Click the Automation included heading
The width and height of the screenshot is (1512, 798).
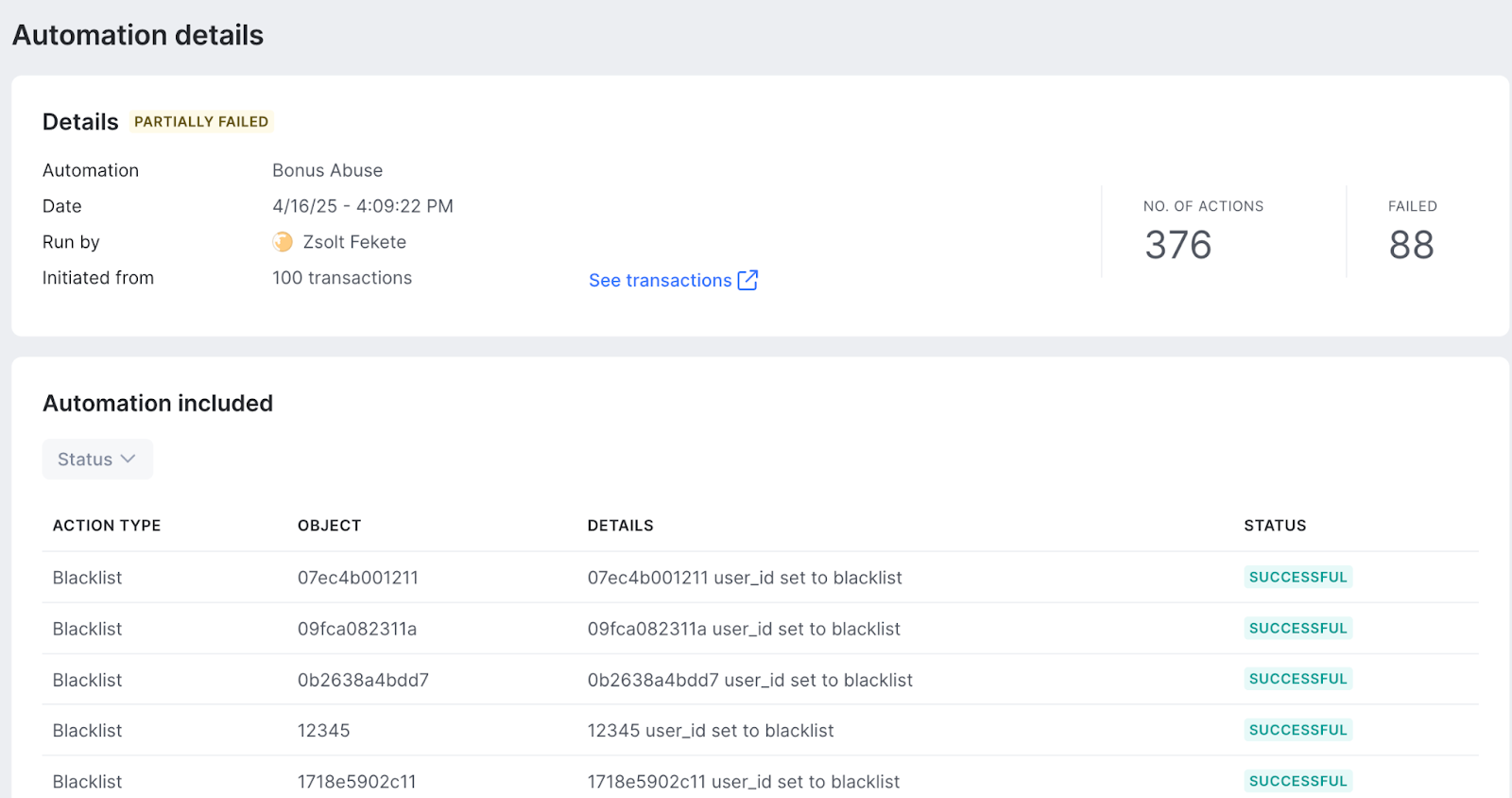tap(158, 403)
